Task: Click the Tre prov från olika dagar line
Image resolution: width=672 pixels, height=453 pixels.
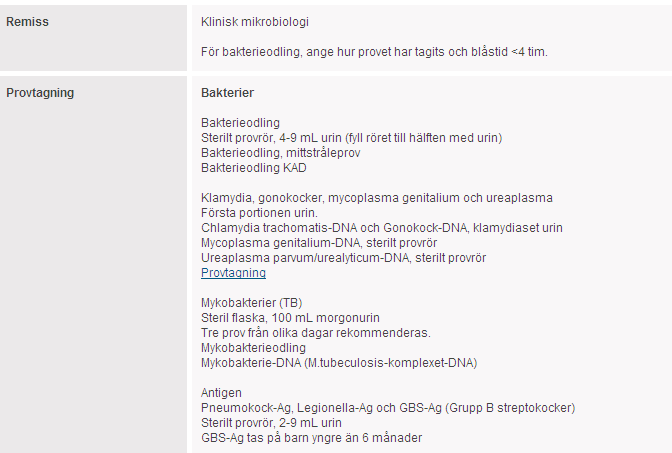Action: point(316,333)
